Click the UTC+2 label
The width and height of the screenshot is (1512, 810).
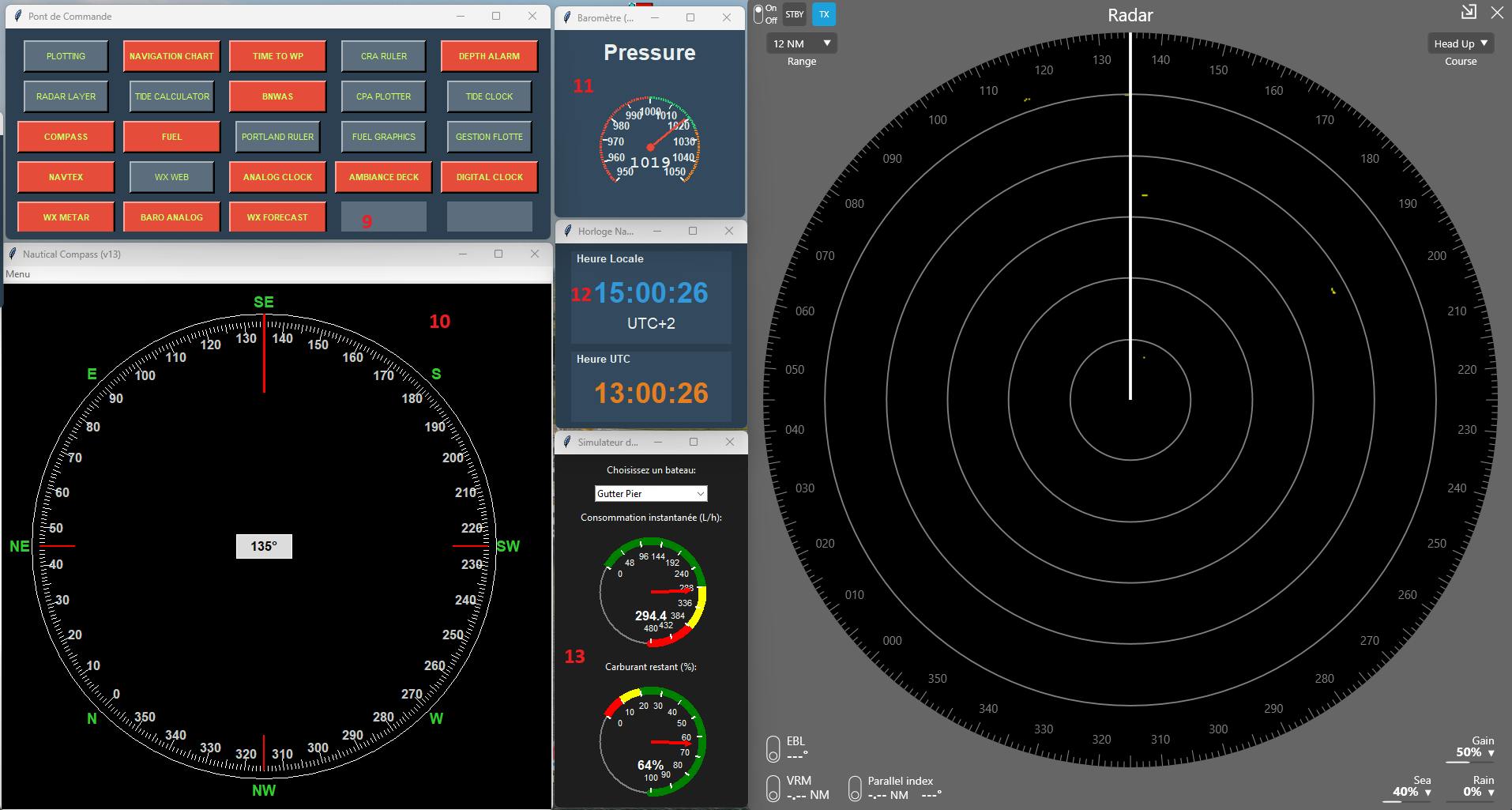pos(651,323)
